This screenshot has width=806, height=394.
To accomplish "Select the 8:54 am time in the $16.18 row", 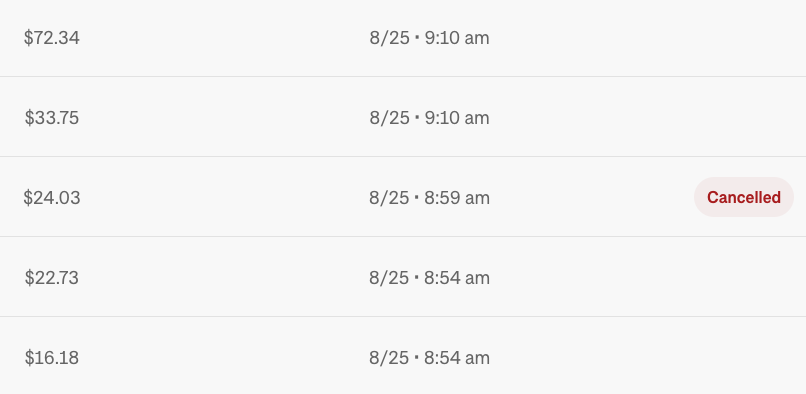I will (457, 357).
